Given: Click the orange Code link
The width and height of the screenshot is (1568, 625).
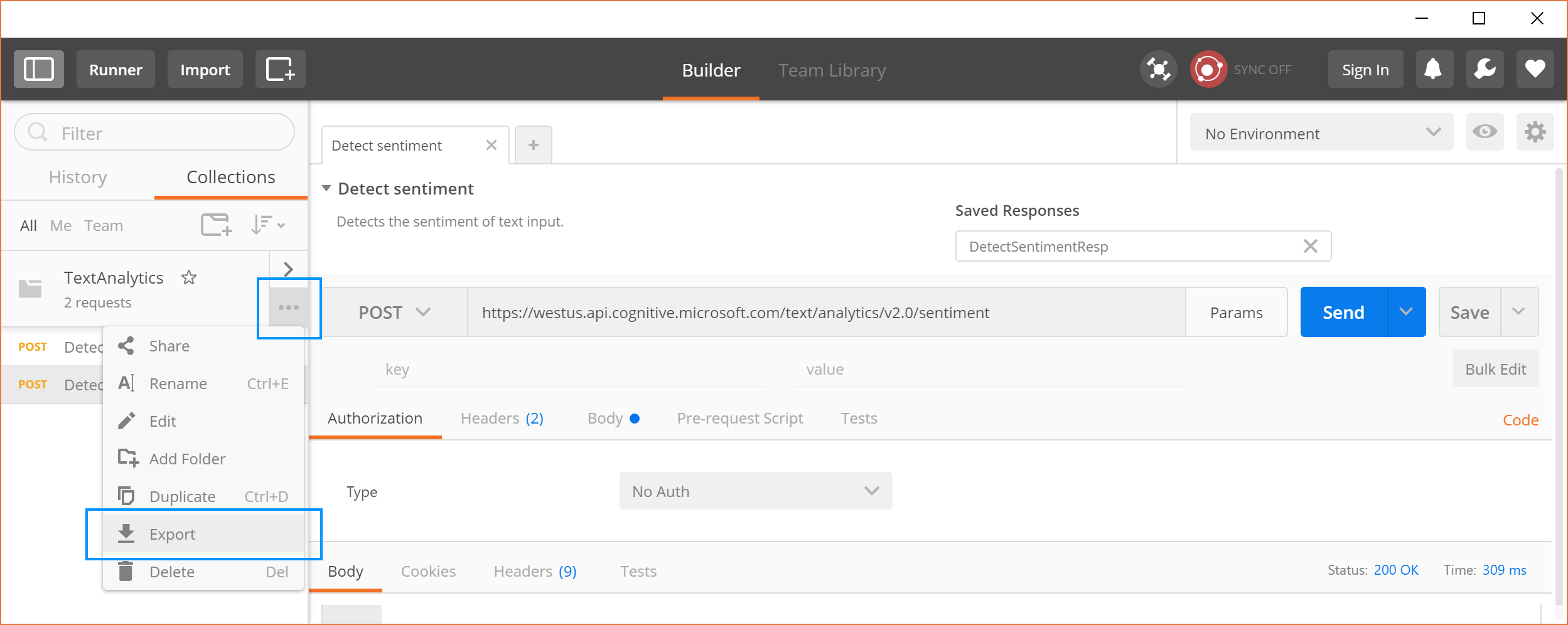Looking at the screenshot, I should tap(1520, 420).
